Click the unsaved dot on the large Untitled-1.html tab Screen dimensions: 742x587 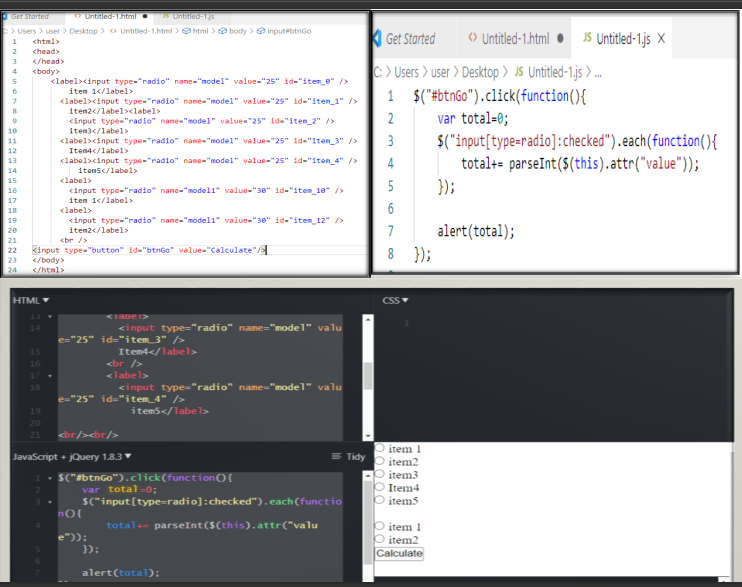tap(560, 38)
